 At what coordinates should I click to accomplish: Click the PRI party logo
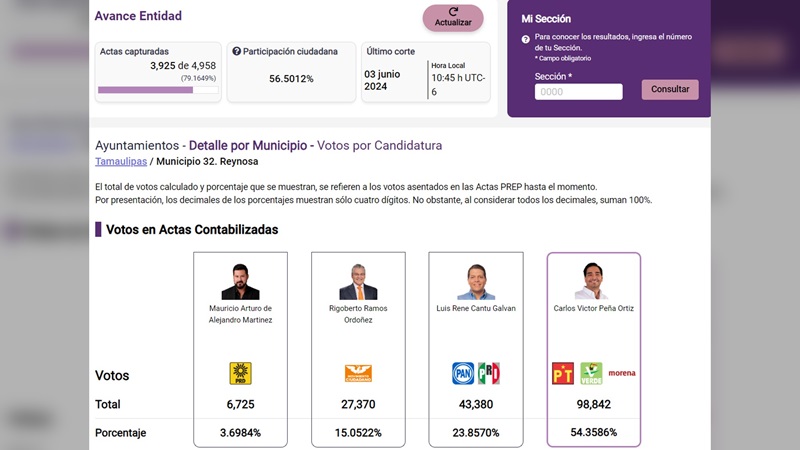(x=488, y=374)
